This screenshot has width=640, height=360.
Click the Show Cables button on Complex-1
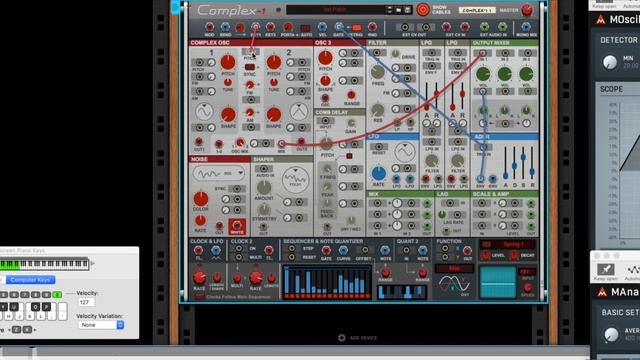(x=423, y=9)
